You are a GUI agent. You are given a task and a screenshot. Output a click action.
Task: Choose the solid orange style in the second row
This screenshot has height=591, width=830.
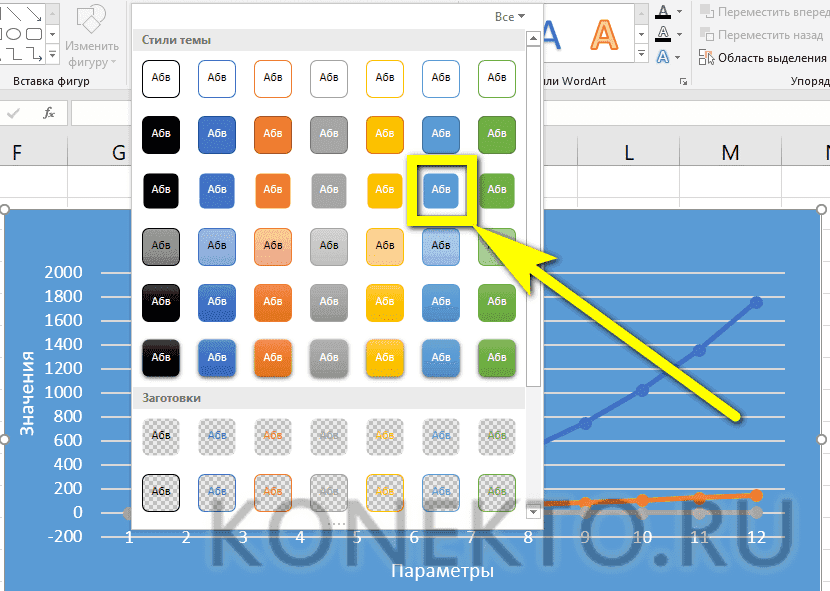tap(273, 133)
